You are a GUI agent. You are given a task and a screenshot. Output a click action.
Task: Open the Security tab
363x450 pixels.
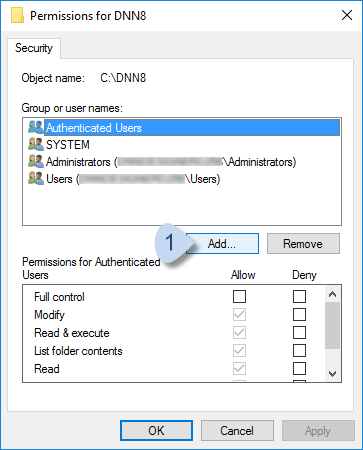(34, 48)
